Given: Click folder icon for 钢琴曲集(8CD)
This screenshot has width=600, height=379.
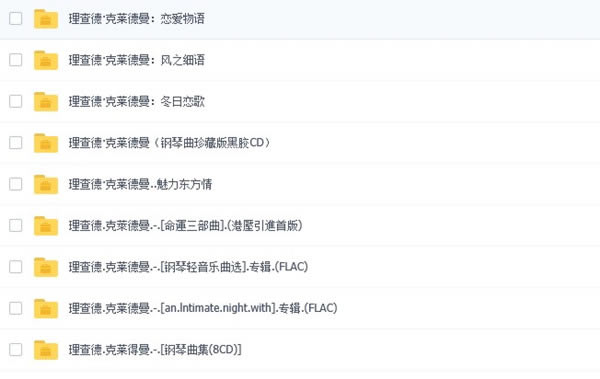Looking at the screenshot, I should point(46,350).
